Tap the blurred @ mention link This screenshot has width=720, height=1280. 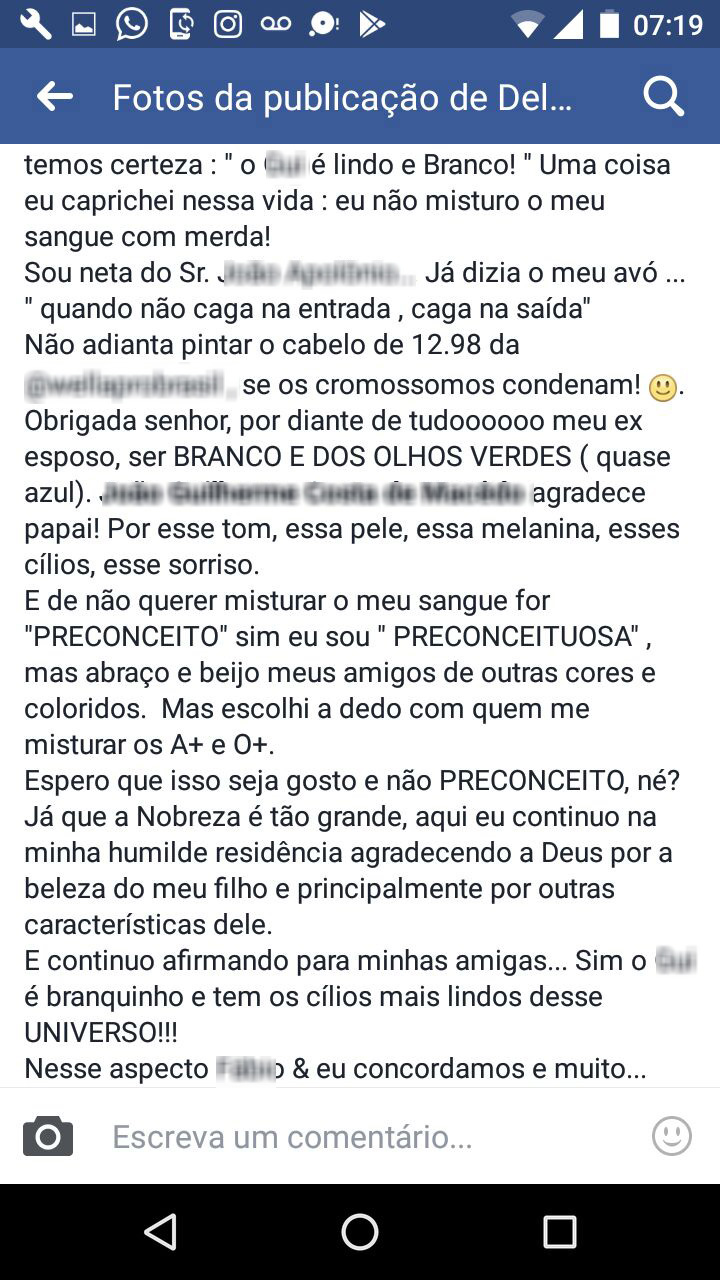(130, 385)
